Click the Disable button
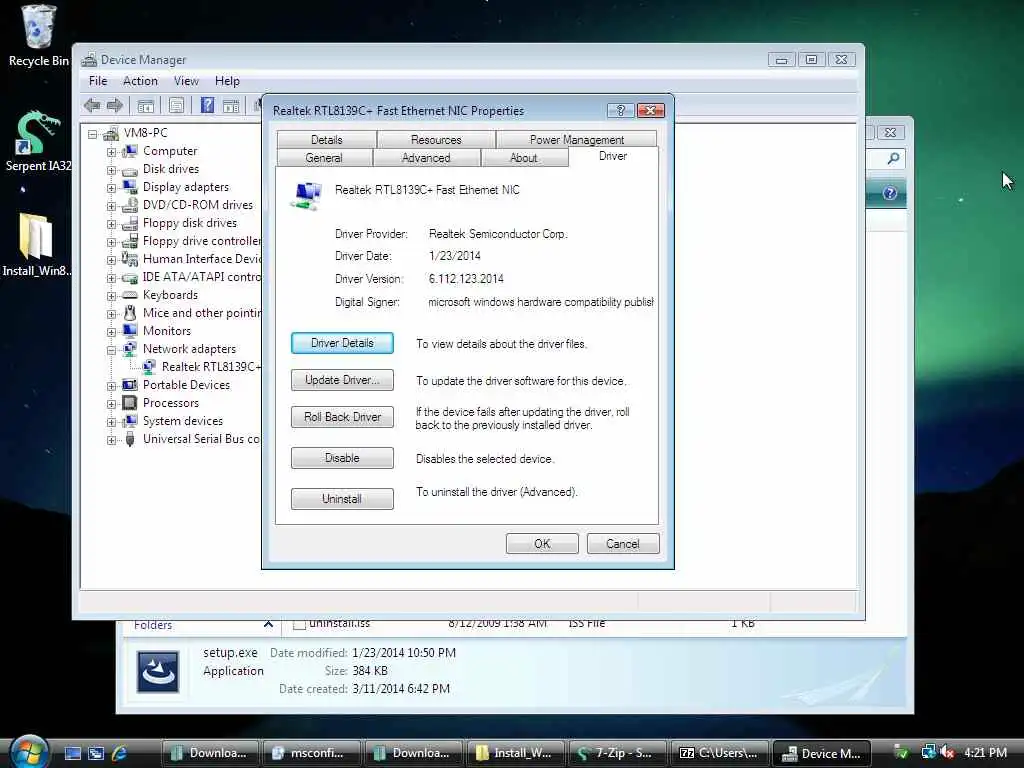Image resolution: width=1024 pixels, height=768 pixels. point(342,458)
